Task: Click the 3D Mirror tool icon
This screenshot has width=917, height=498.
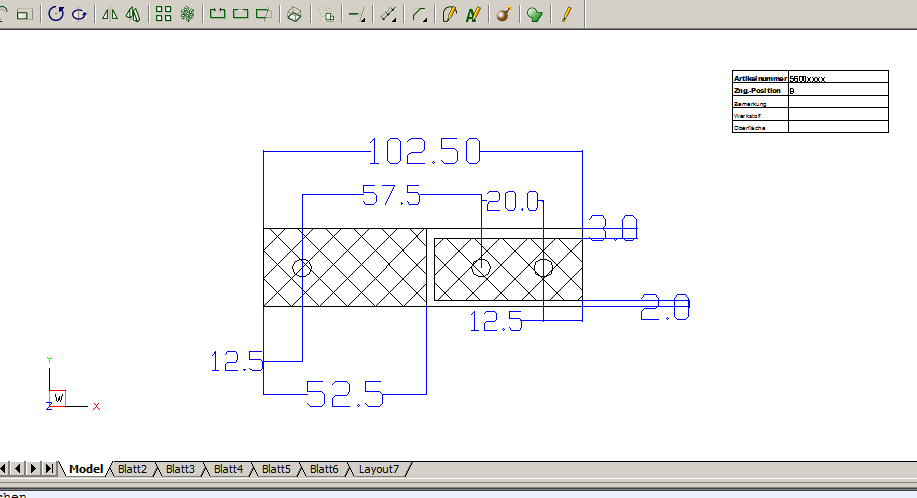Action: pyautogui.click(x=133, y=14)
